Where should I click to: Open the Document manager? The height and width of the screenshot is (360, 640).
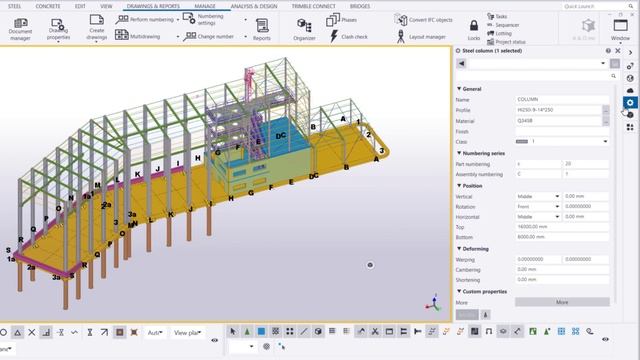[20, 29]
